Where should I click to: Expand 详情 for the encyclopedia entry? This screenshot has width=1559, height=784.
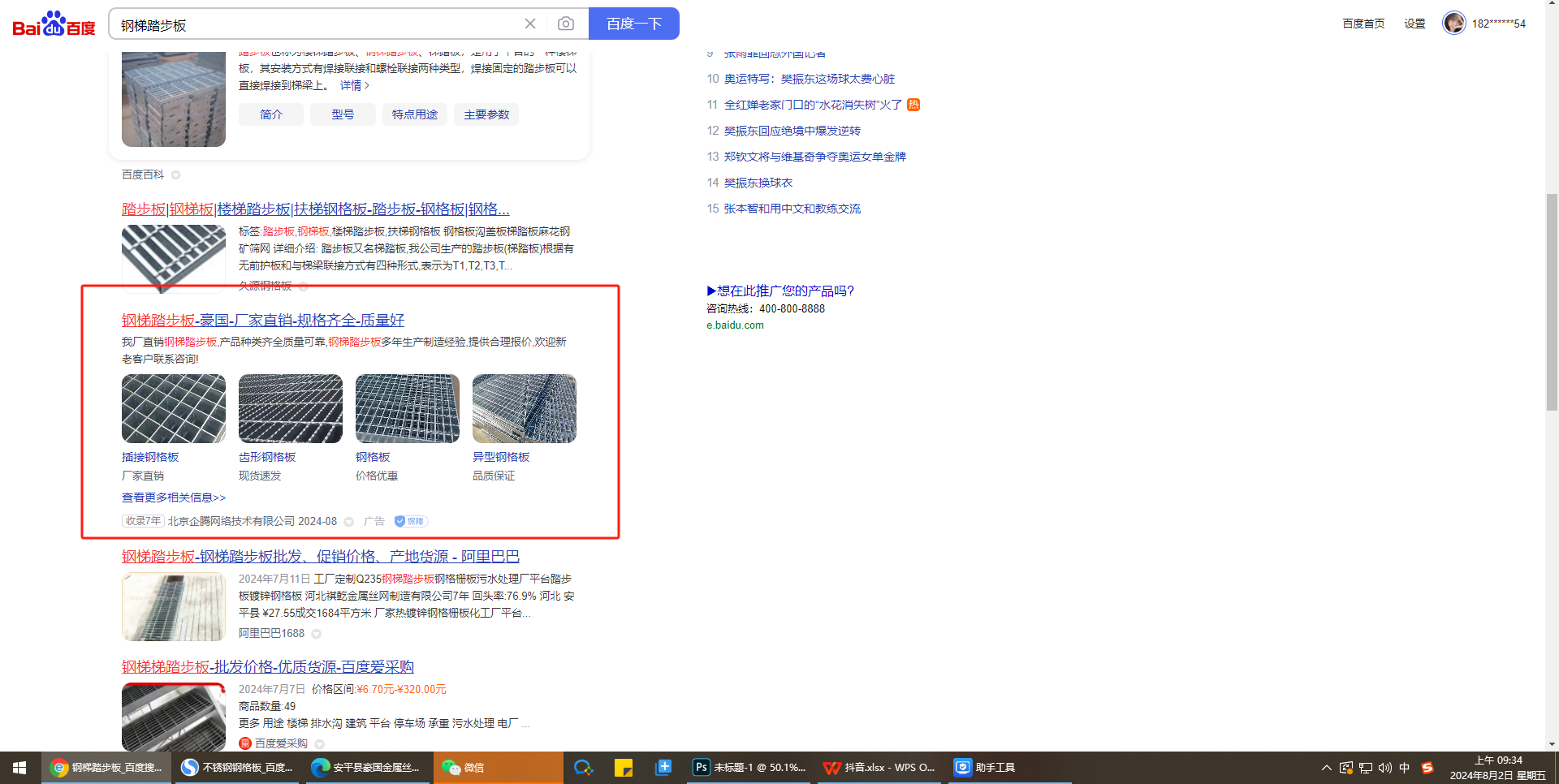pos(354,85)
